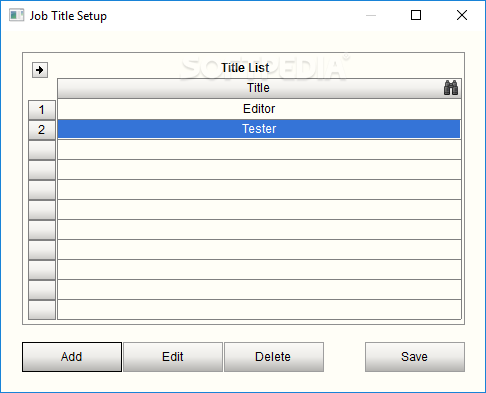The height and width of the screenshot is (393, 486).
Task: Maximize the Job Title Setup window
Action: (x=416, y=15)
